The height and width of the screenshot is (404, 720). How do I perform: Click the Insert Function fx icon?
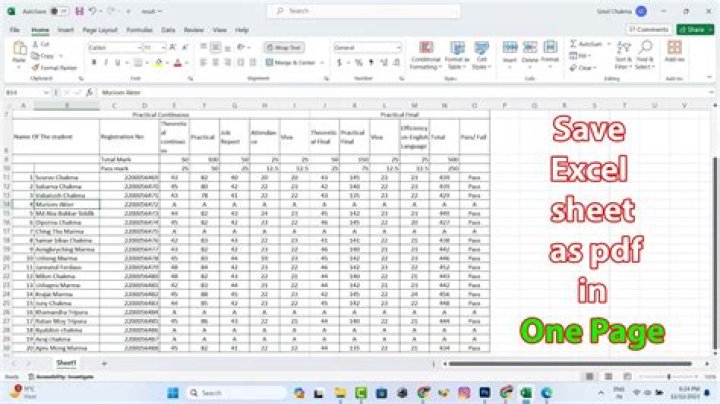pyautogui.click(x=89, y=92)
